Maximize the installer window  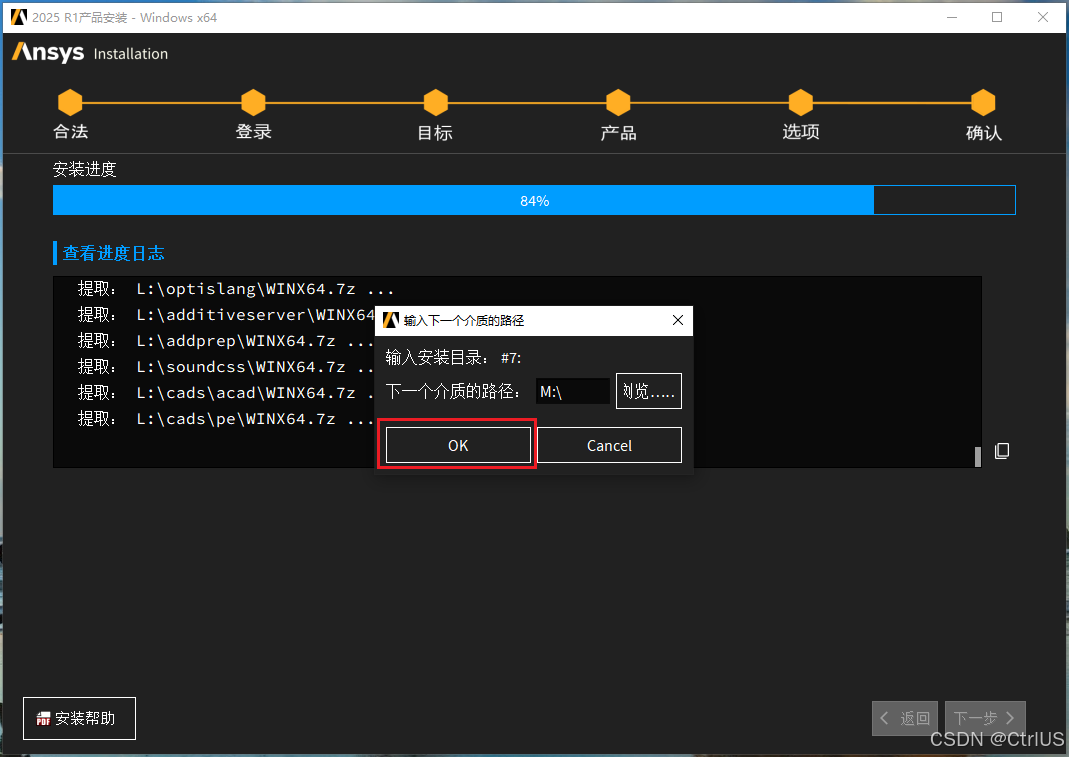997,17
